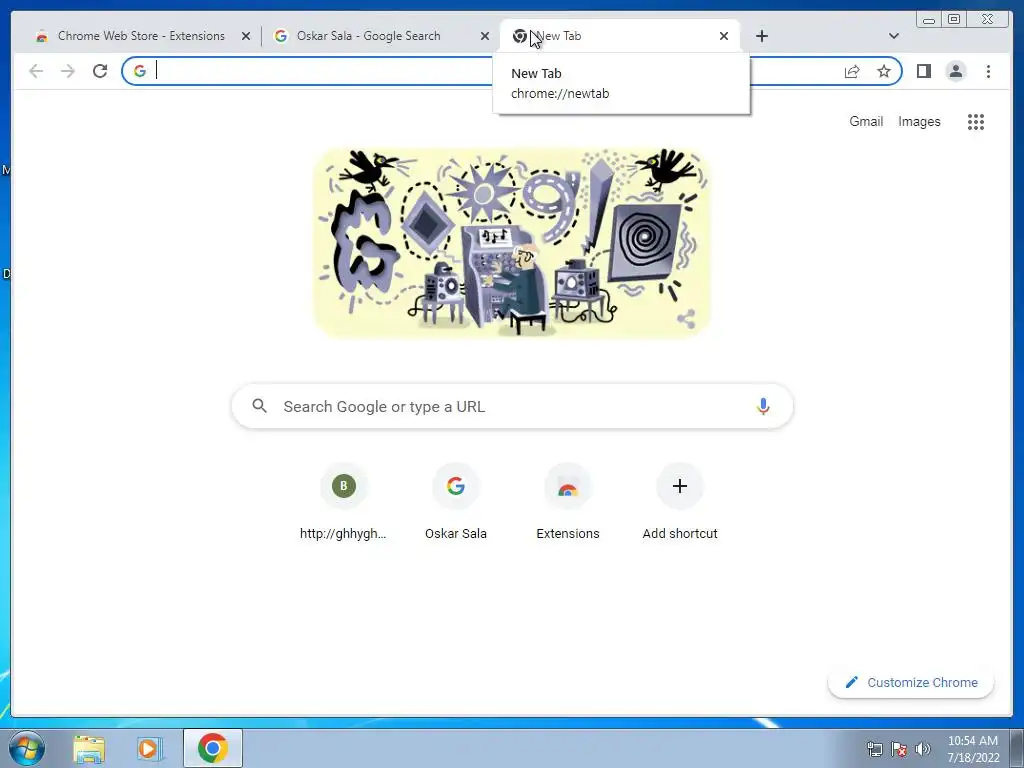
Task: Open the volume control in system tray
Action: pyautogui.click(x=923, y=749)
